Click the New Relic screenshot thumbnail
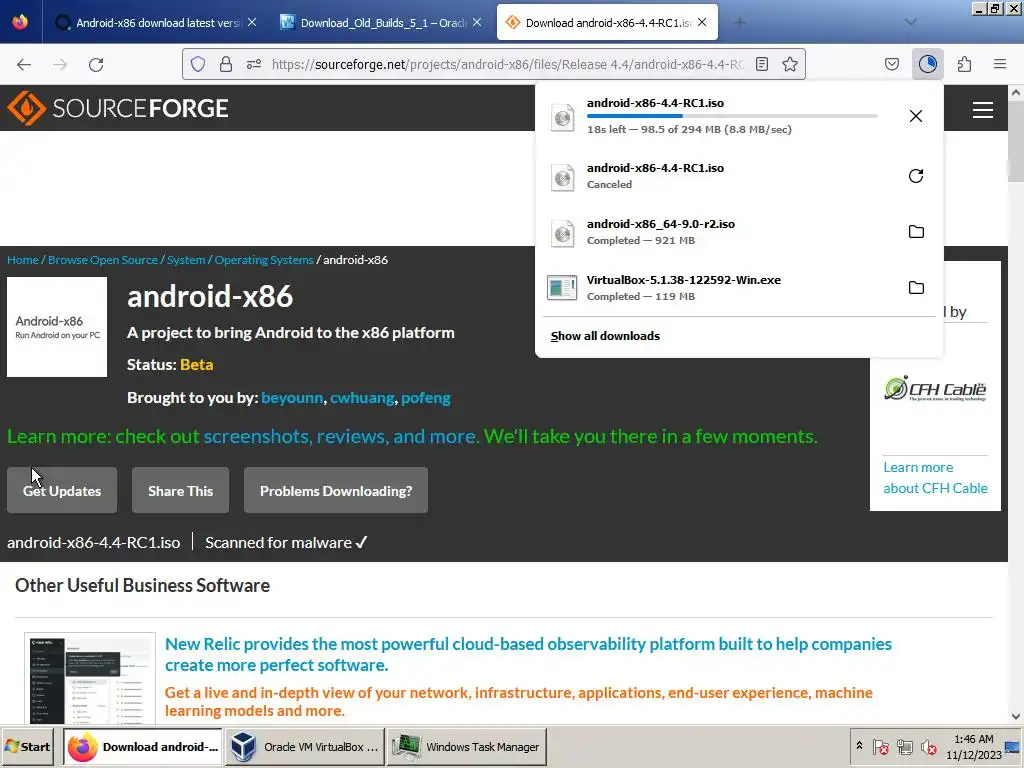The height and width of the screenshot is (768, 1024). [x=90, y=679]
